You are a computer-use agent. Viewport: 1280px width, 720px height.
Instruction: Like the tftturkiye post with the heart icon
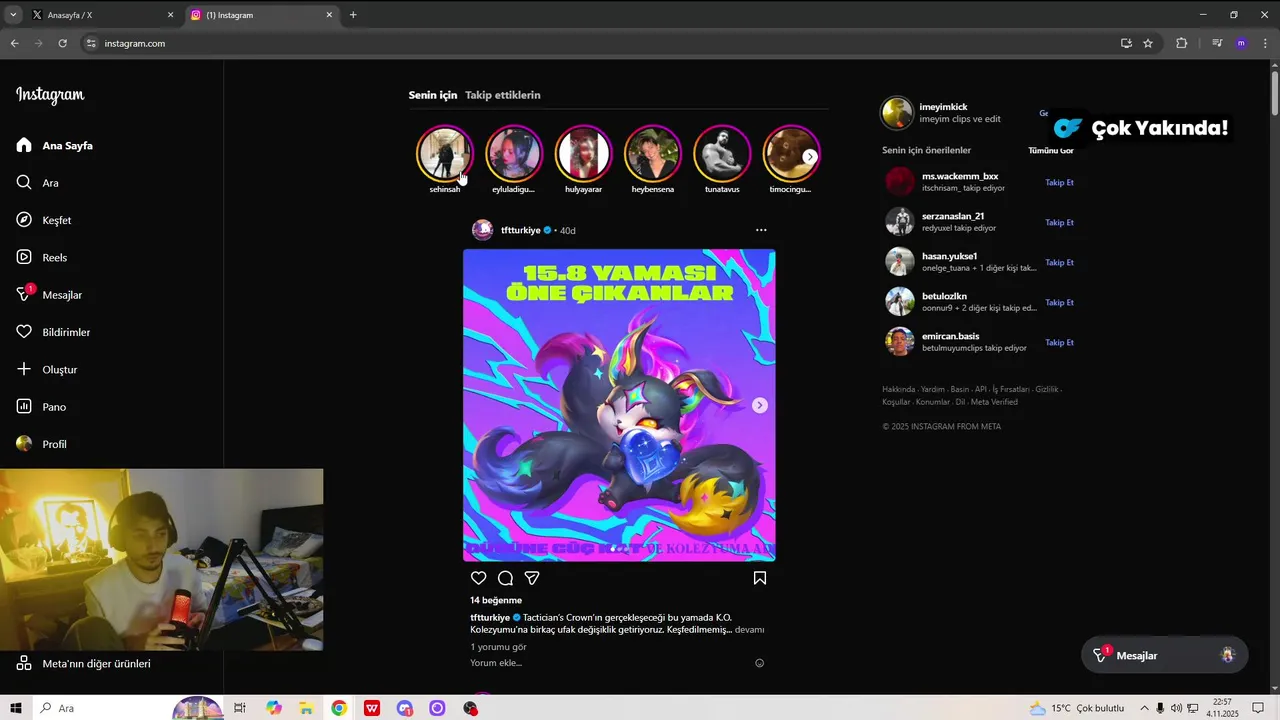478,578
